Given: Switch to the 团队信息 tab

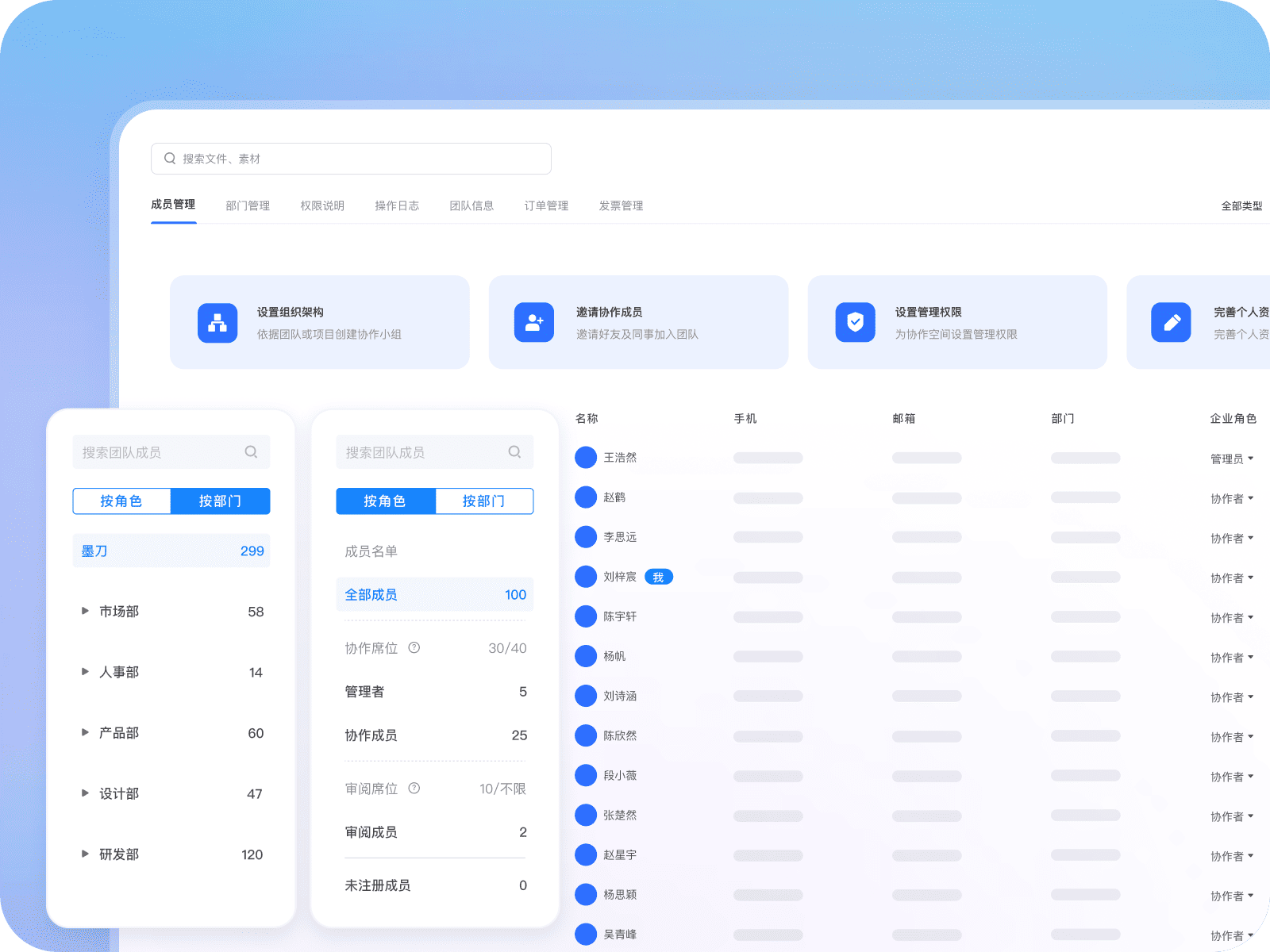Looking at the screenshot, I should pos(471,206).
